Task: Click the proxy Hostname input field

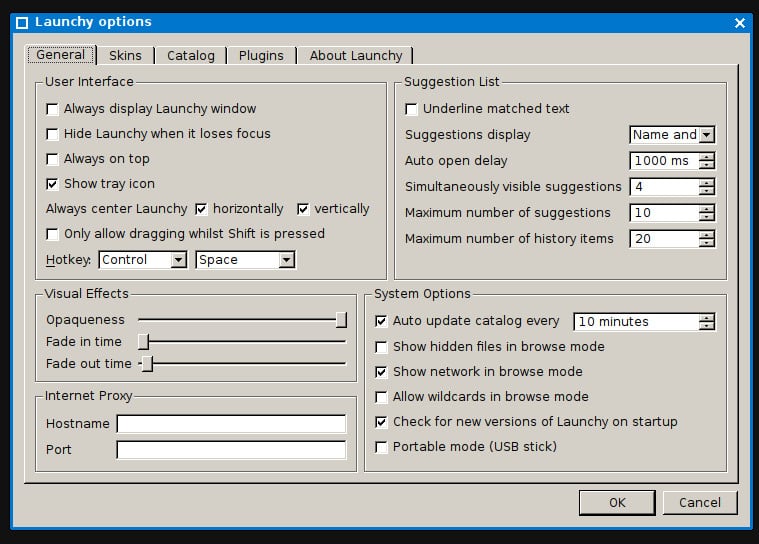Action: [231, 423]
